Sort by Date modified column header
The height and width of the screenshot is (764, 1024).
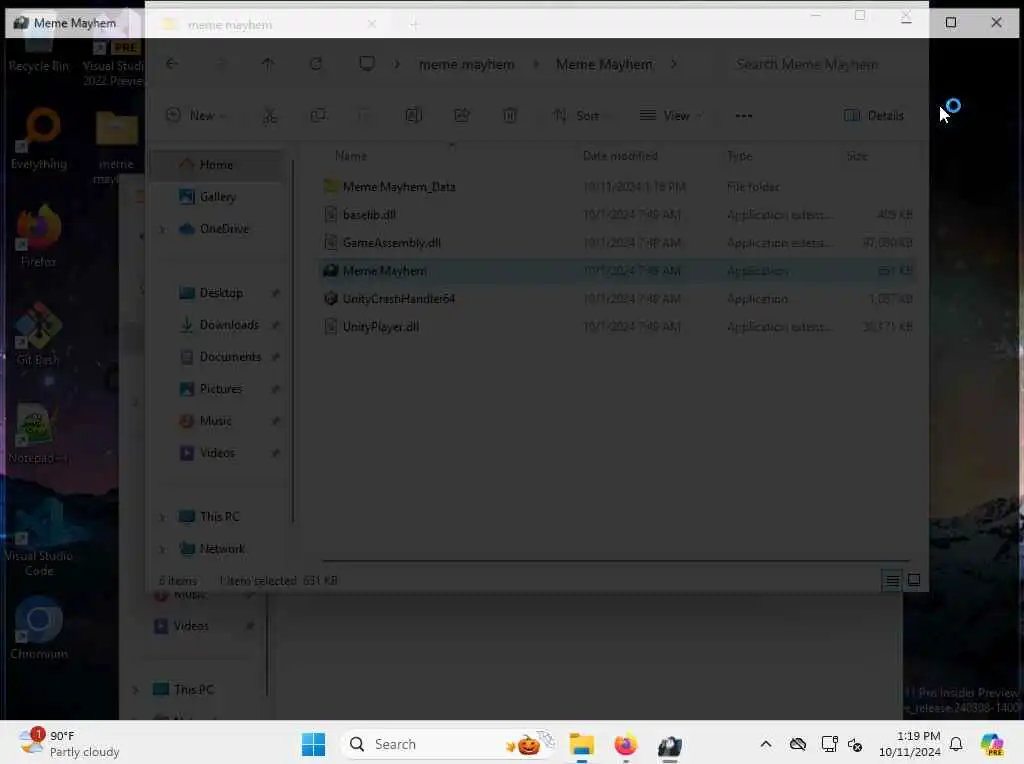tap(620, 155)
